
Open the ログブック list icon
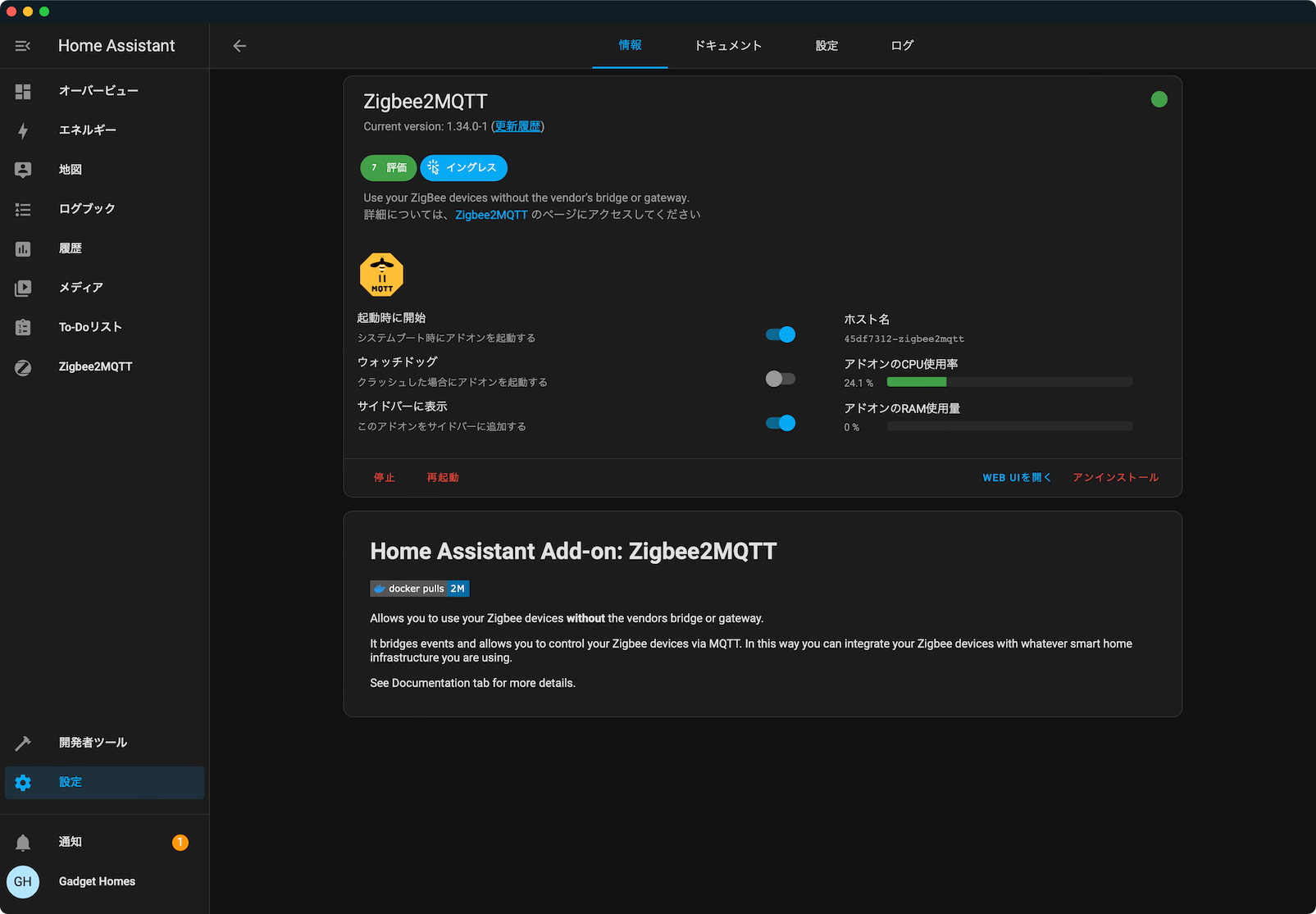click(x=23, y=209)
